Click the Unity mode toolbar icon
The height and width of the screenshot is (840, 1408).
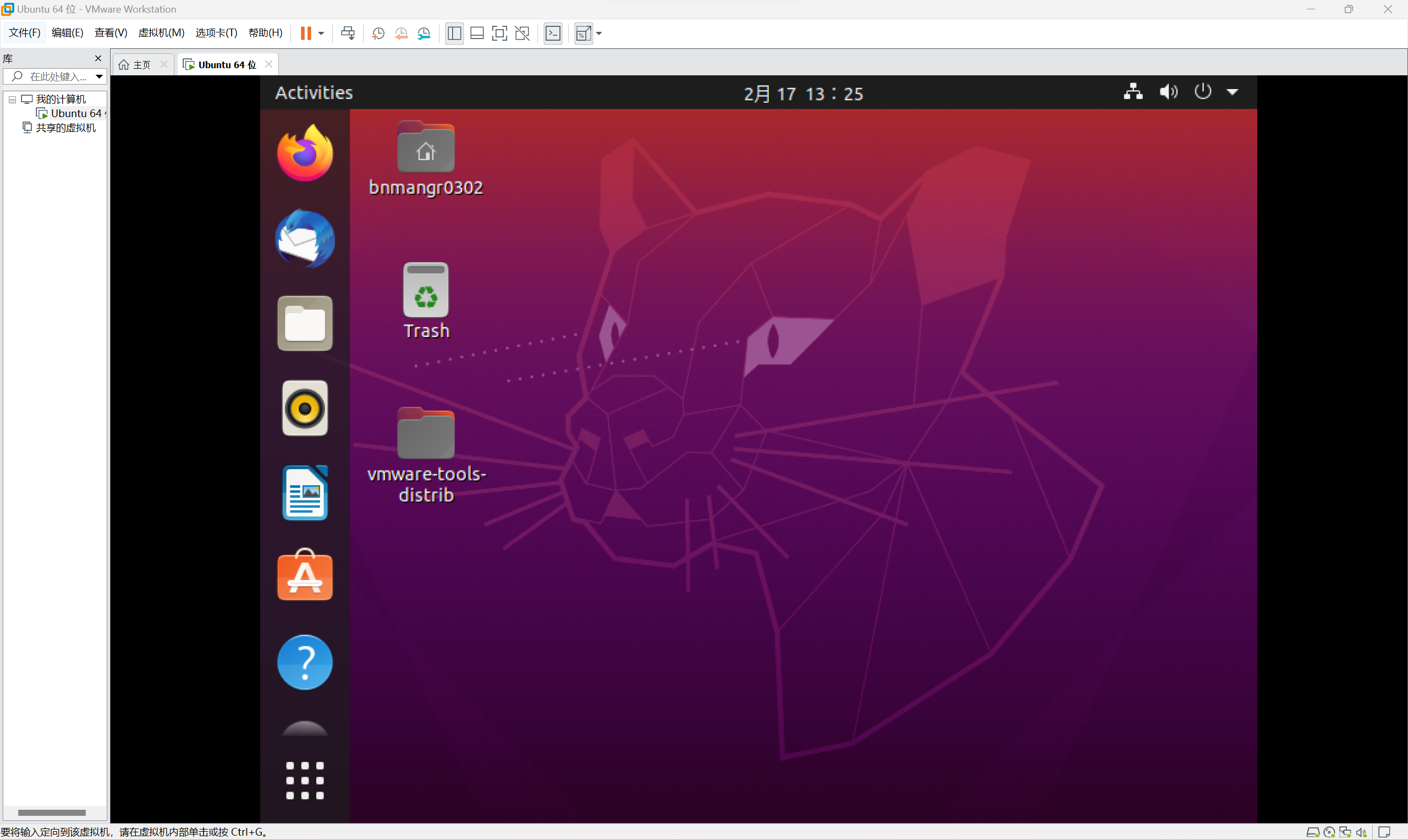click(x=522, y=34)
